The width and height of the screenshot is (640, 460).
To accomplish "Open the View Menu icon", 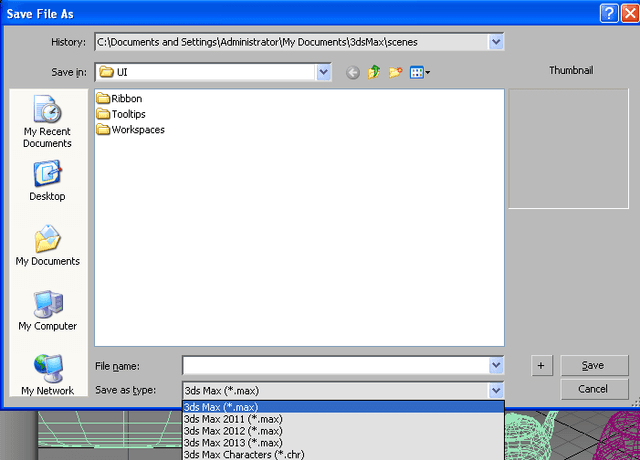I will click(x=420, y=73).
